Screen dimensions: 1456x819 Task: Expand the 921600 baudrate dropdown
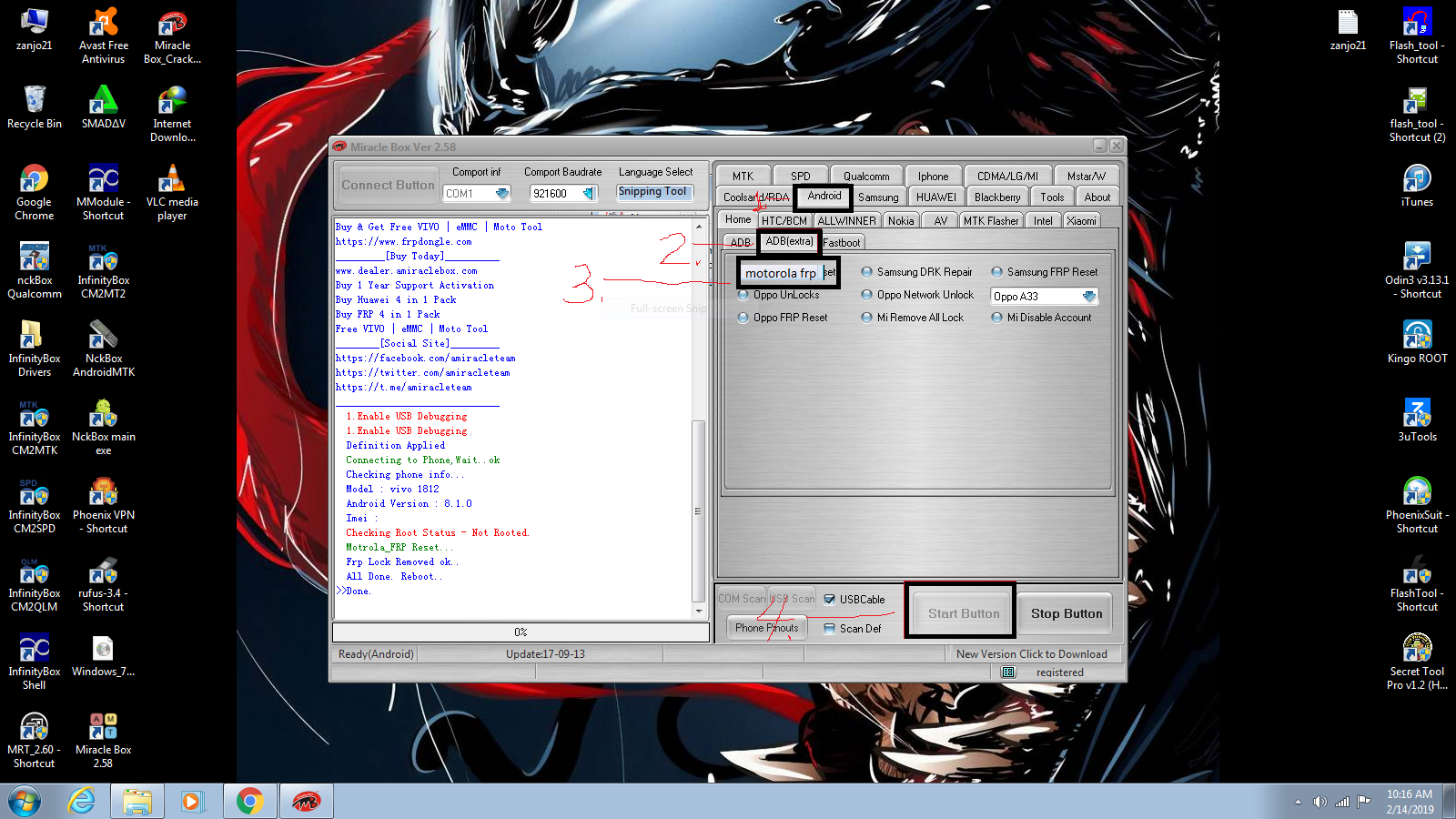(589, 194)
